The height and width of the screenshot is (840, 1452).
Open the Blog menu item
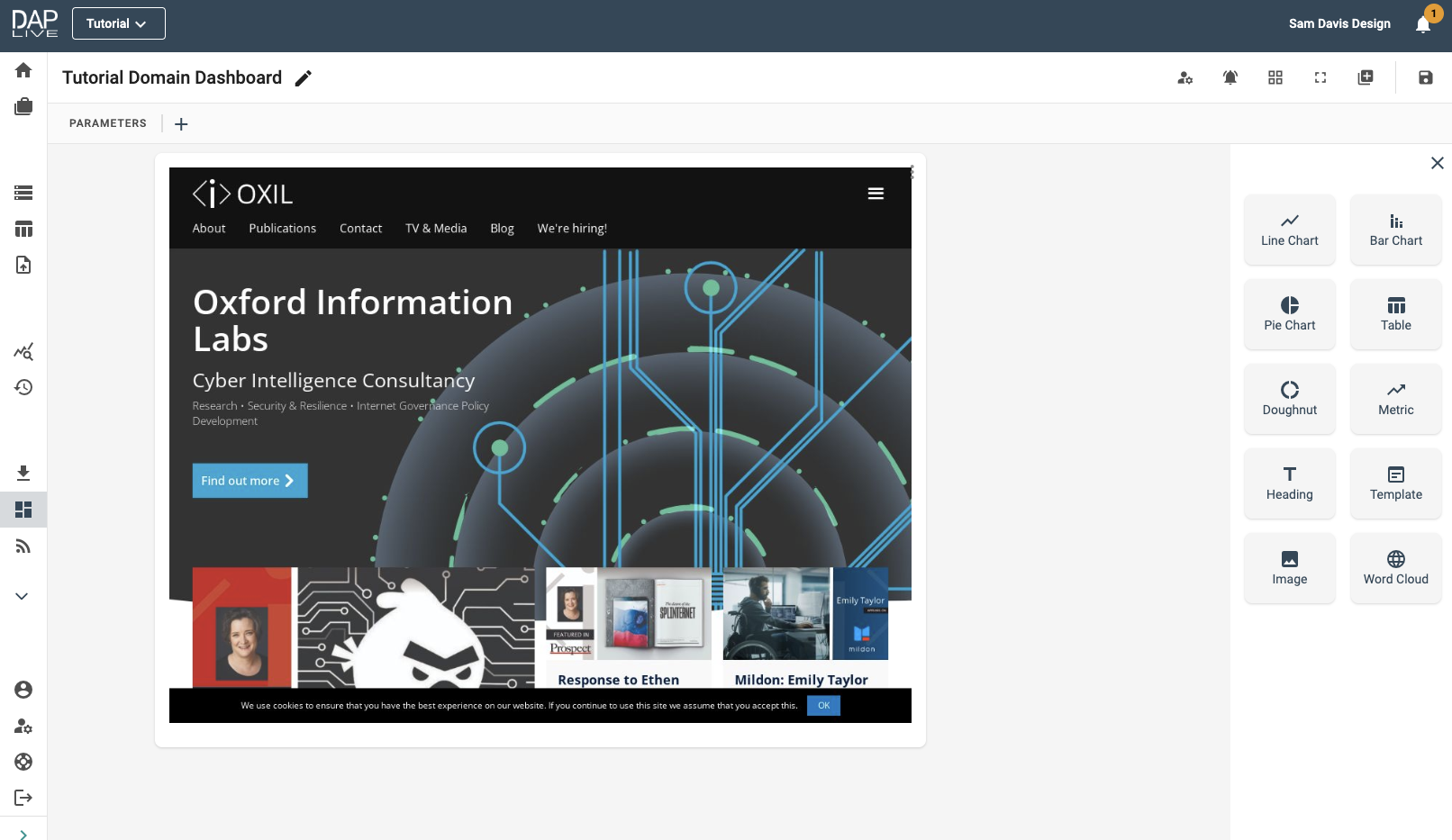click(x=502, y=229)
